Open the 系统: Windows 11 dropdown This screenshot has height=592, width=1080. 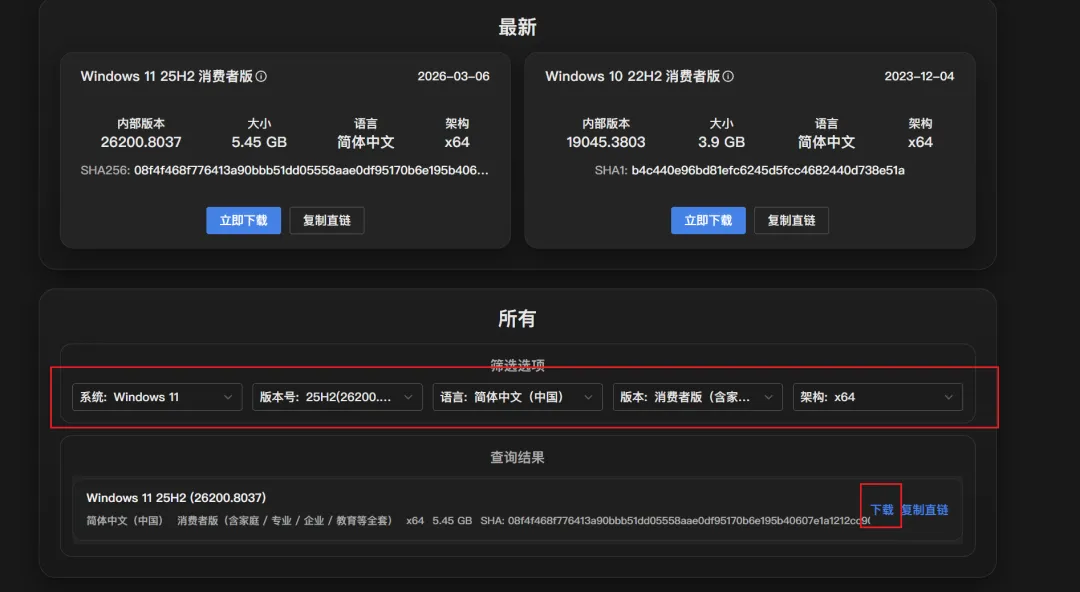157,397
